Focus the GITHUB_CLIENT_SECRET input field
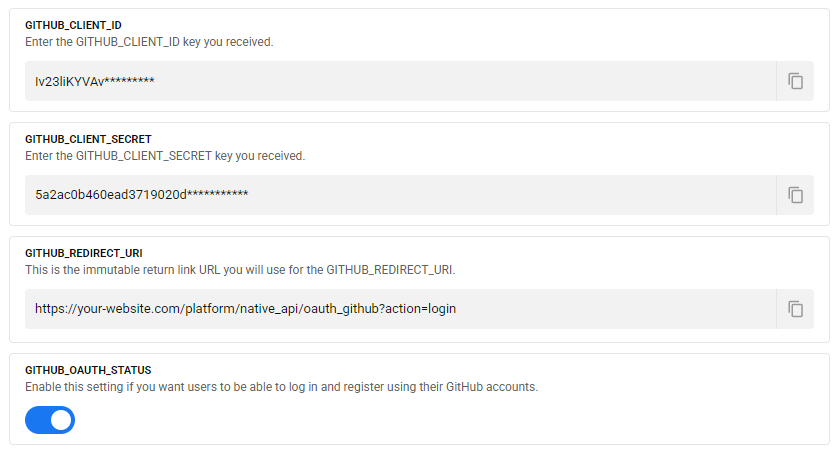 [x=400, y=195]
